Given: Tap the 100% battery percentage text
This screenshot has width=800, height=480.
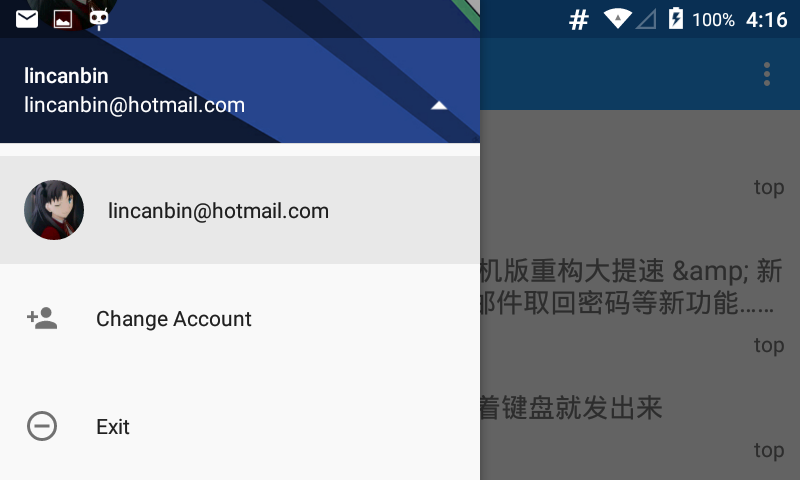Looking at the screenshot, I should [x=713, y=20].
